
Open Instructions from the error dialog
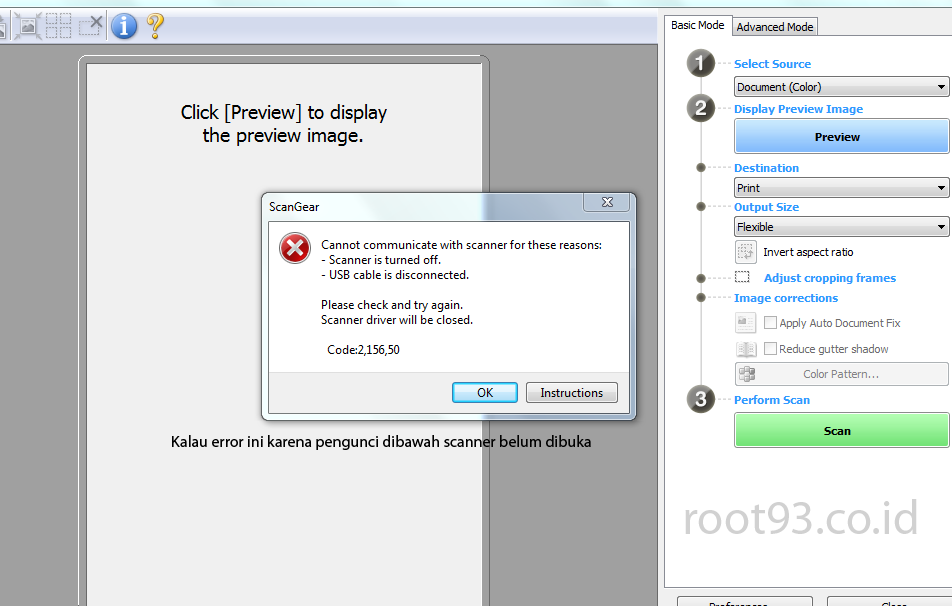[x=571, y=393]
